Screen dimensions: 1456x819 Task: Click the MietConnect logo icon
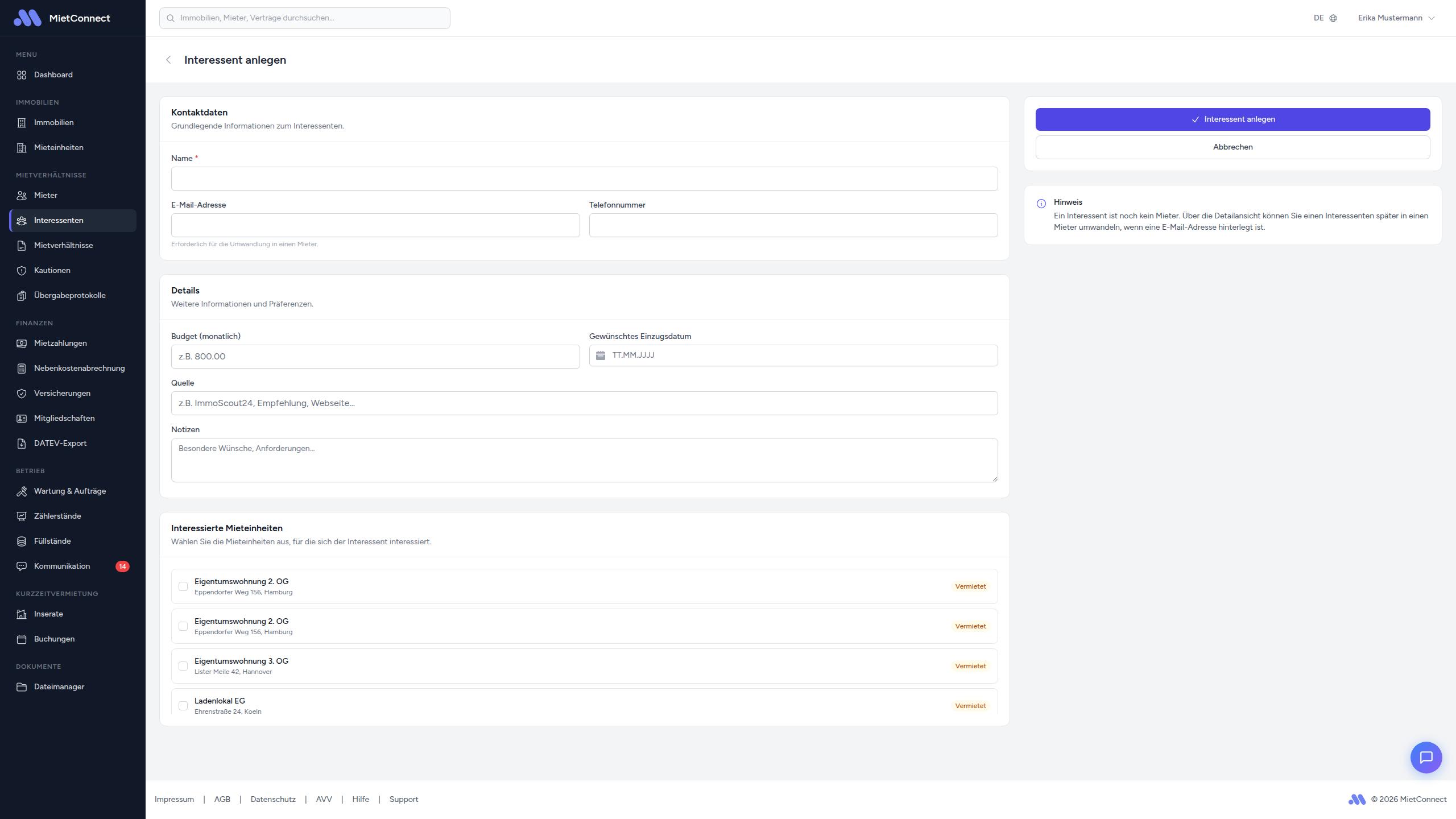click(27, 18)
